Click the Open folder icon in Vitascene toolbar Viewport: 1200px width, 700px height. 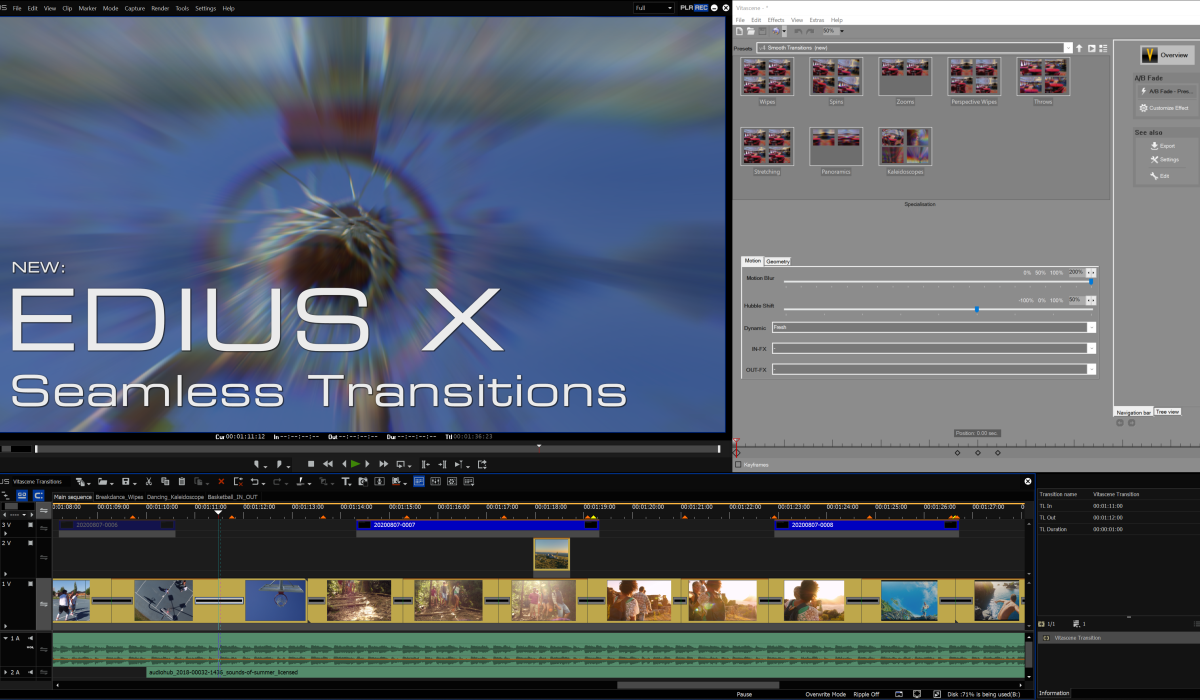pos(750,31)
